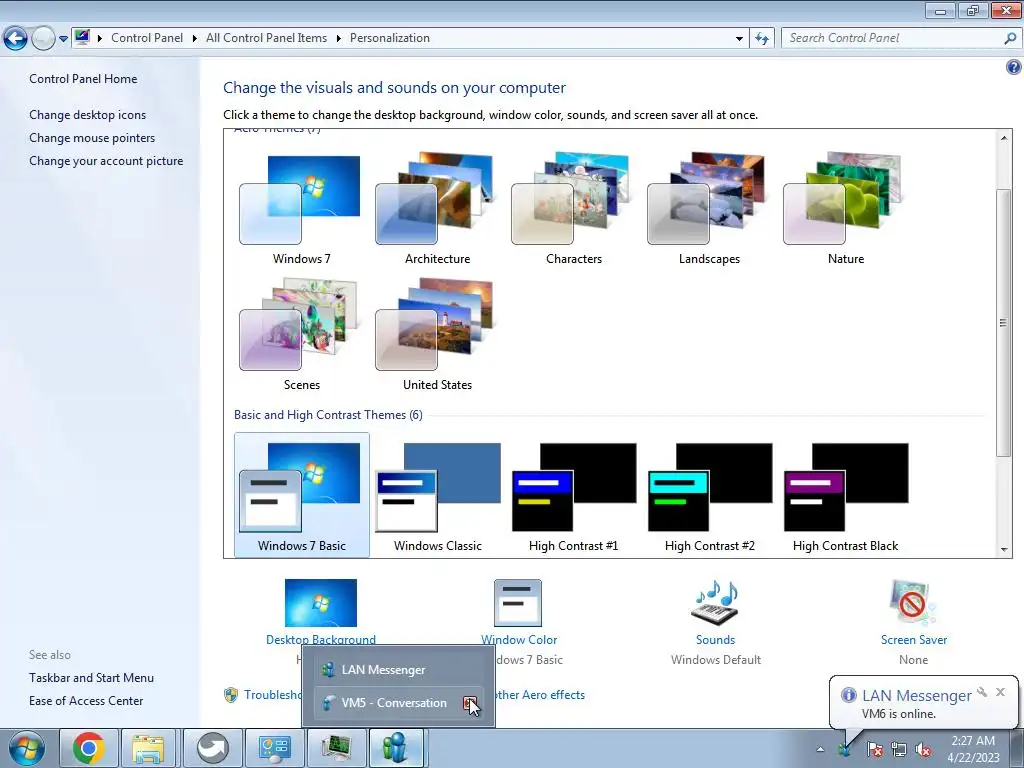Viewport: 1024px width, 768px height.
Task: Click All Control Panel Items breadcrumb
Action: 266,38
